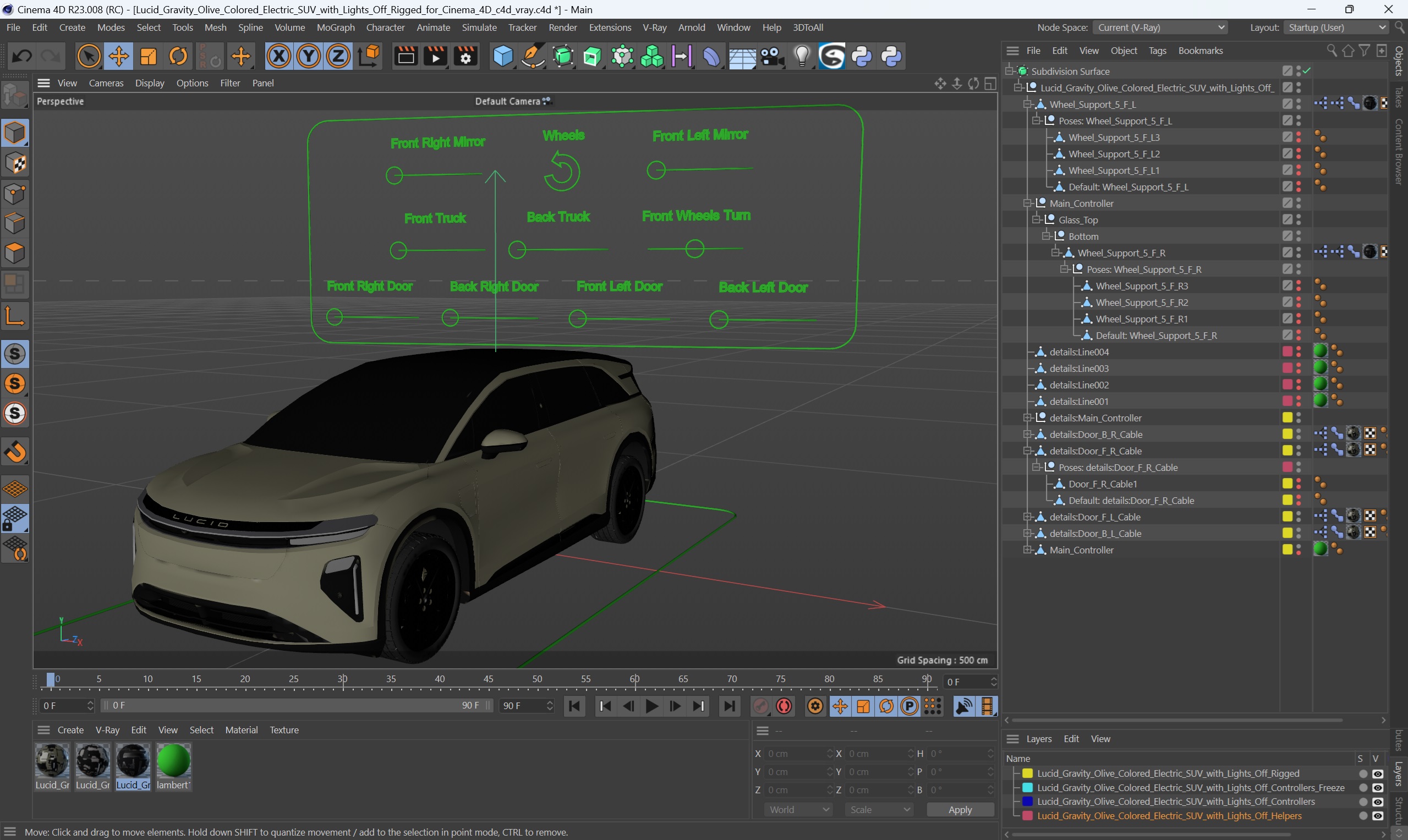Add a Light object with bulb icon
1408x840 pixels.
[802, 57]
